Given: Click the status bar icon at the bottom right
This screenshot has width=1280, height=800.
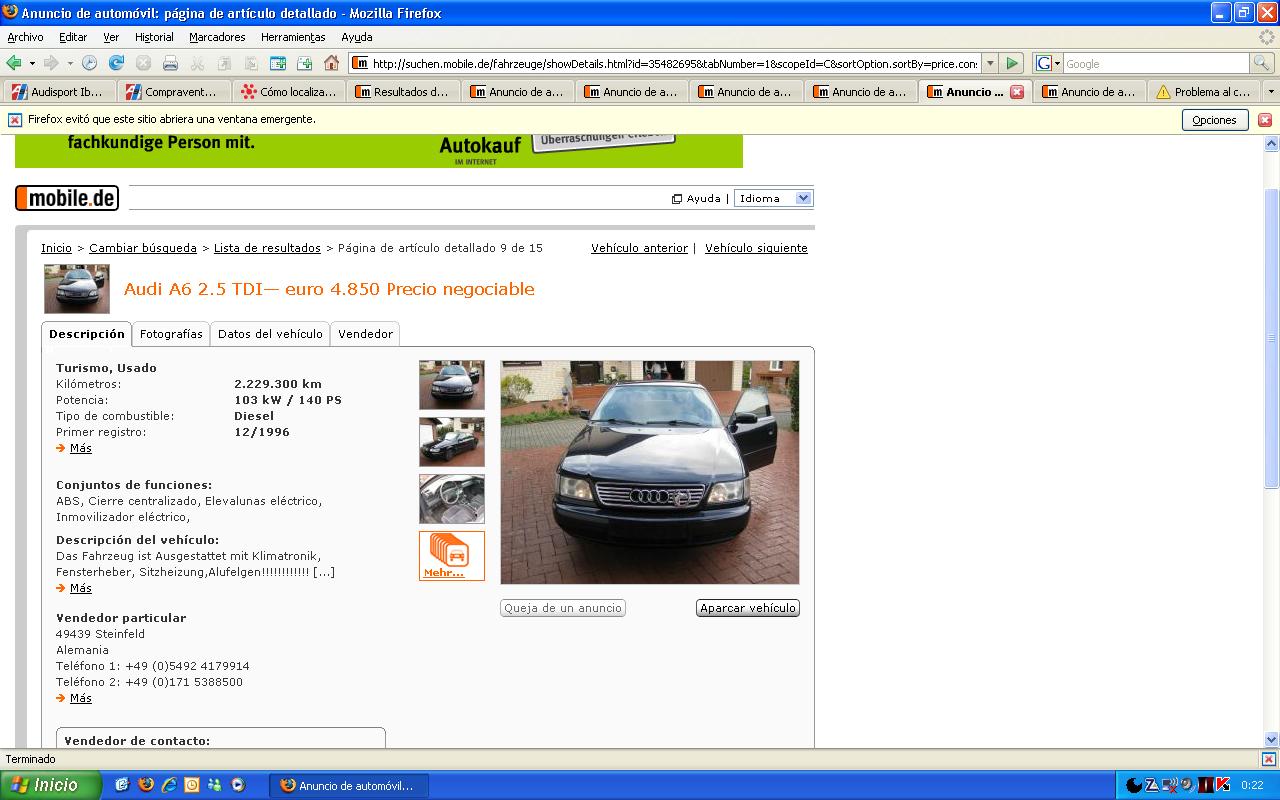Looking at the screenshot, I should [1268, 760].
